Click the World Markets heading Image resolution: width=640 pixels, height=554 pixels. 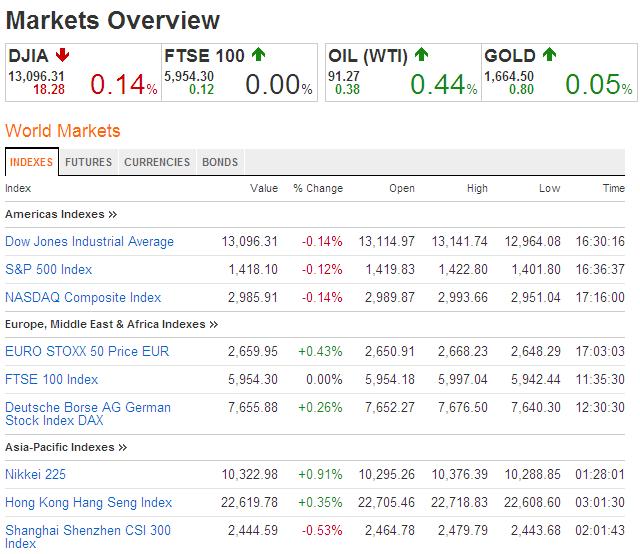pyautogui.click(x=63, y=131)
